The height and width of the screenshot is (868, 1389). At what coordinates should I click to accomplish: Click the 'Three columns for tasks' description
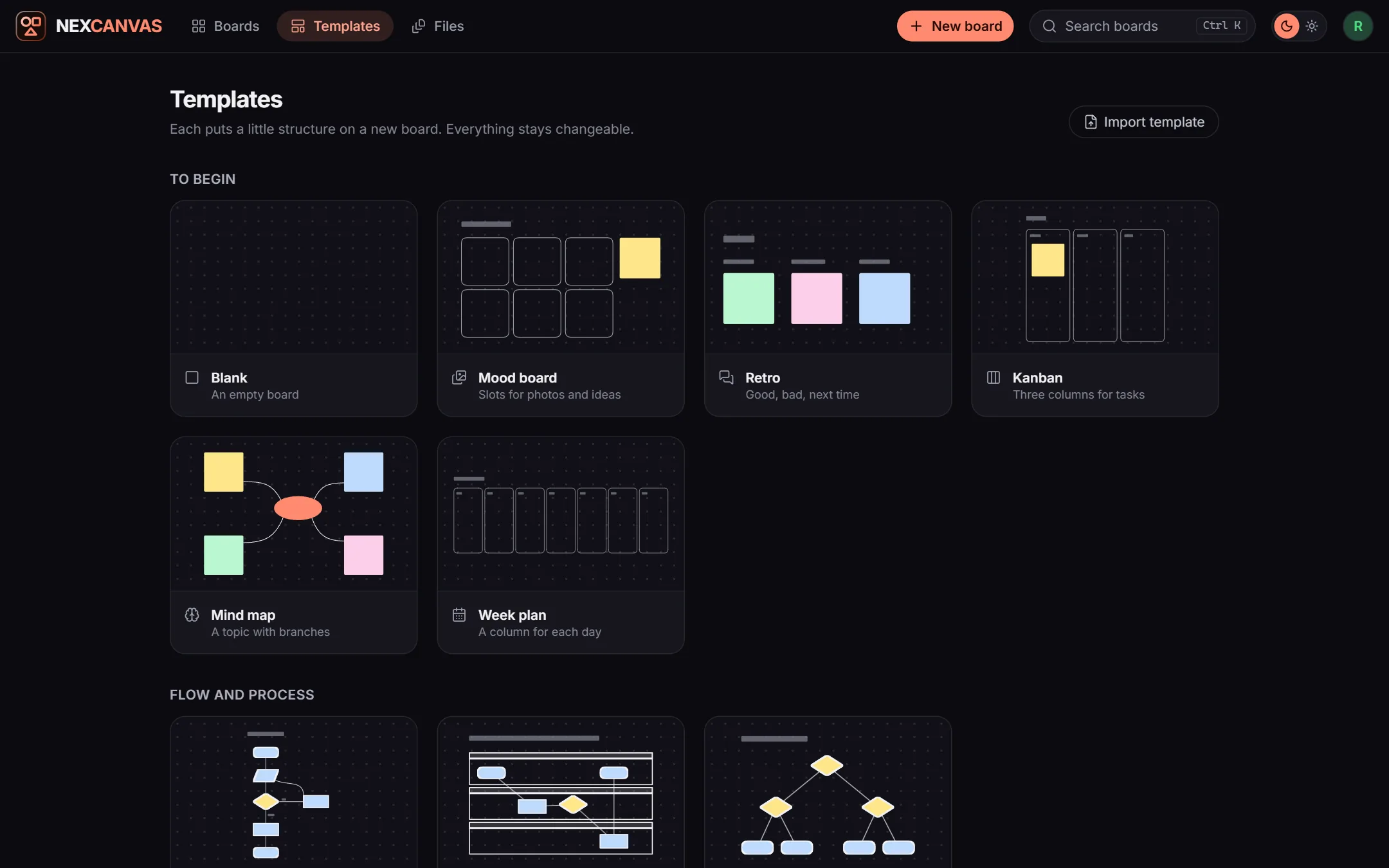tap(1078, 395)
